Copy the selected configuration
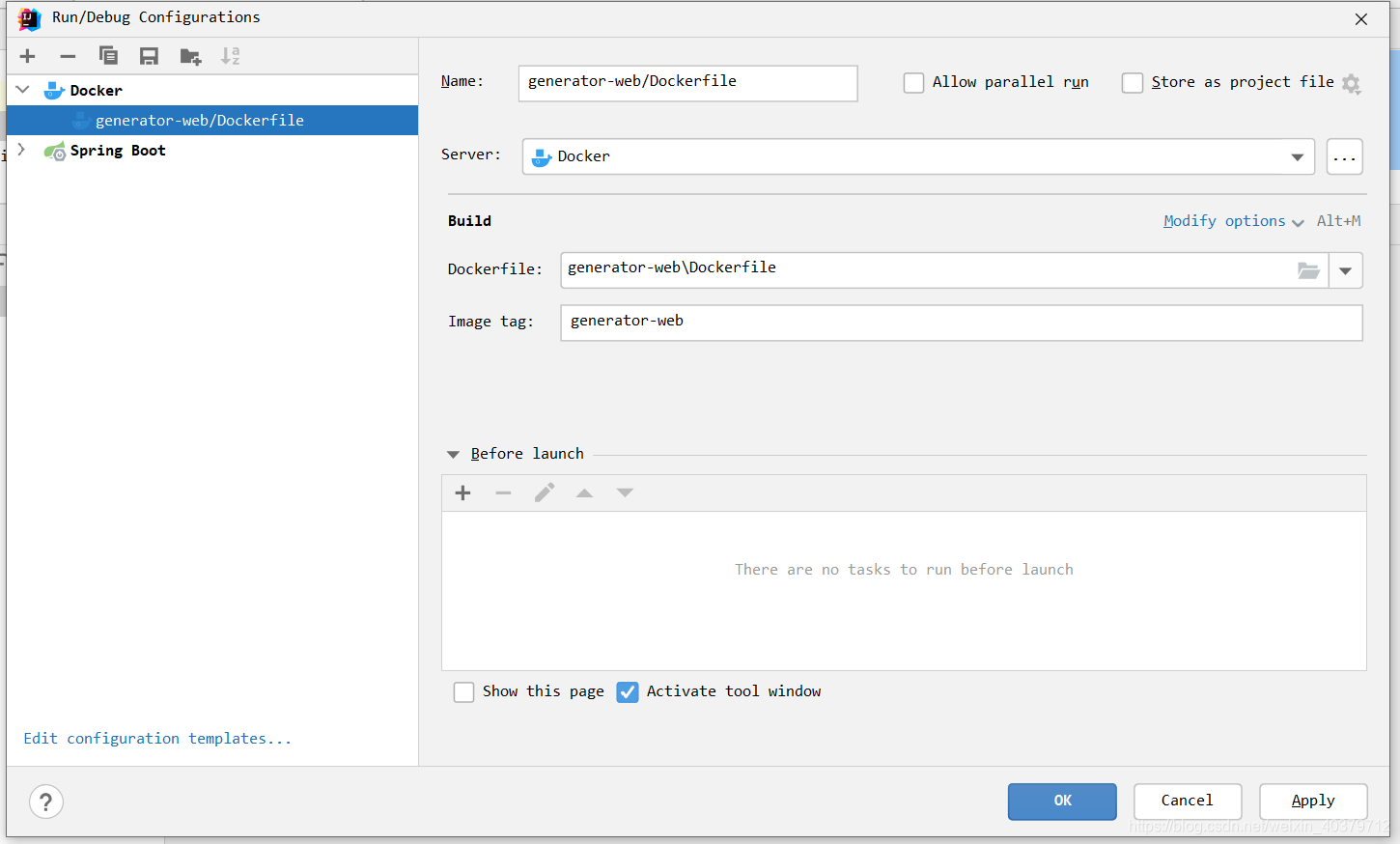The width and height of the screenshot is (1400, 844). pos(108,56)
